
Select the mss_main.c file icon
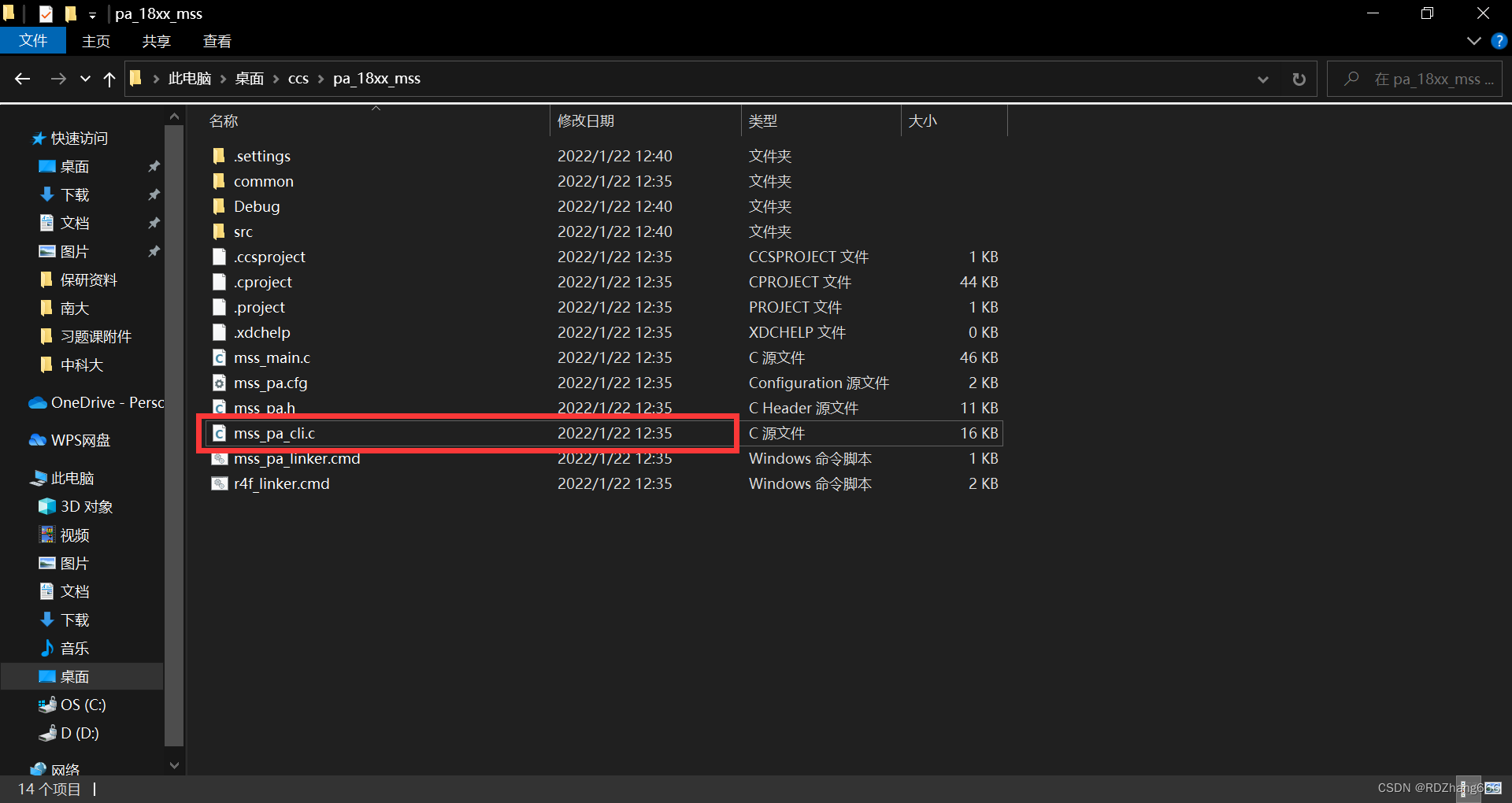tap(219, 357)
